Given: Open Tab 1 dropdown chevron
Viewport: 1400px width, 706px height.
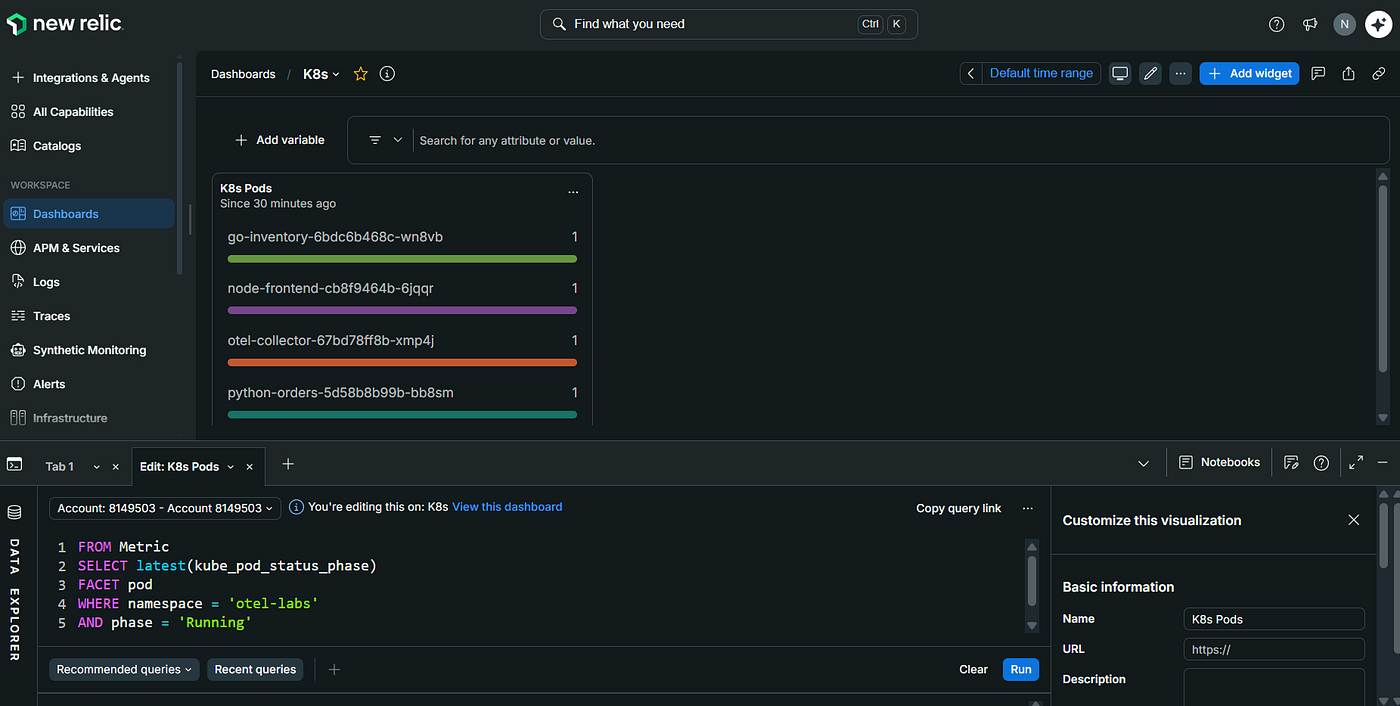Looking at the screenshot, I should click(x=96, y=467).
